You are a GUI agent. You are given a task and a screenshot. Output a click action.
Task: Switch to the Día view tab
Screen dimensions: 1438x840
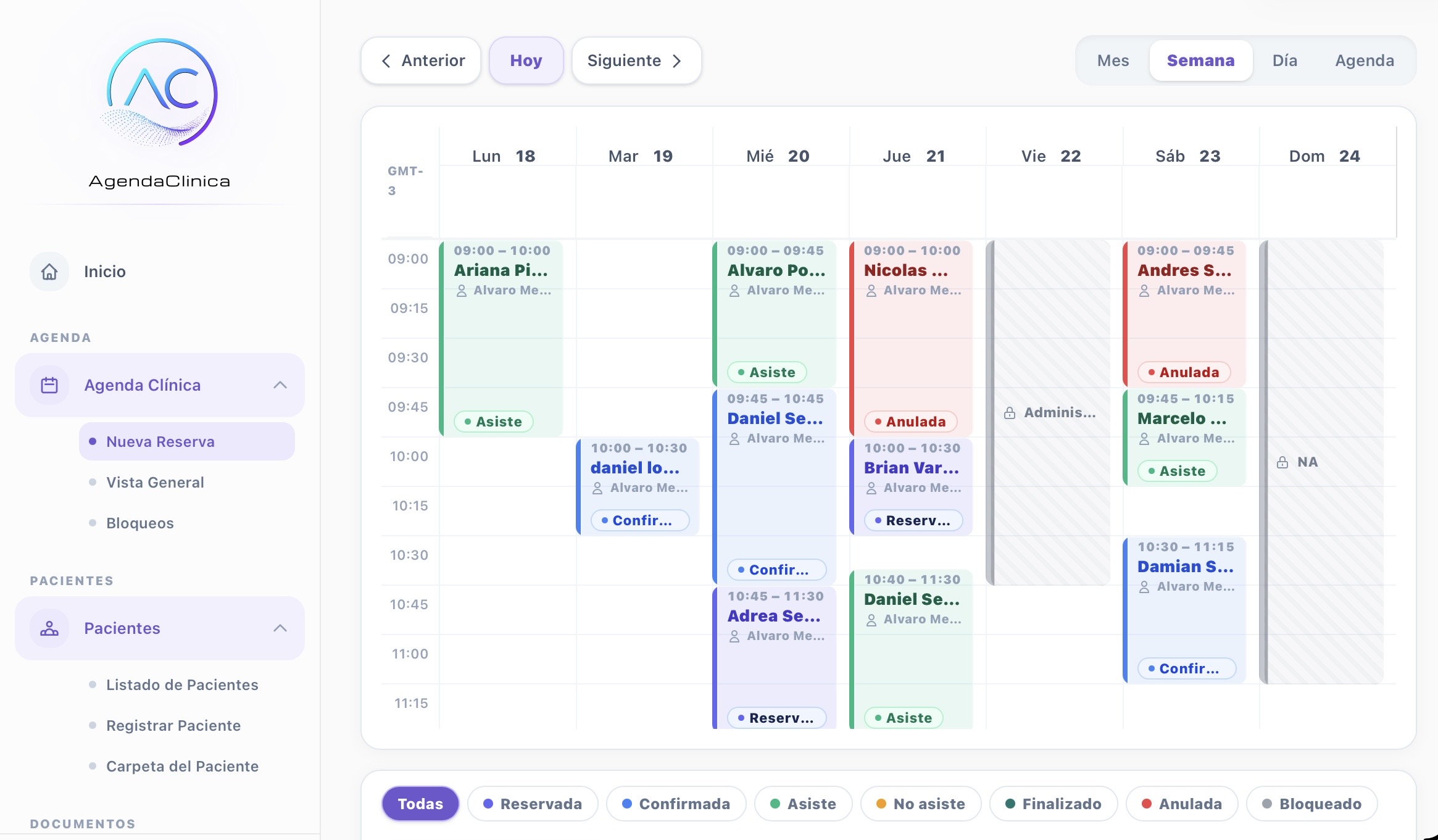pos(1284,60)
